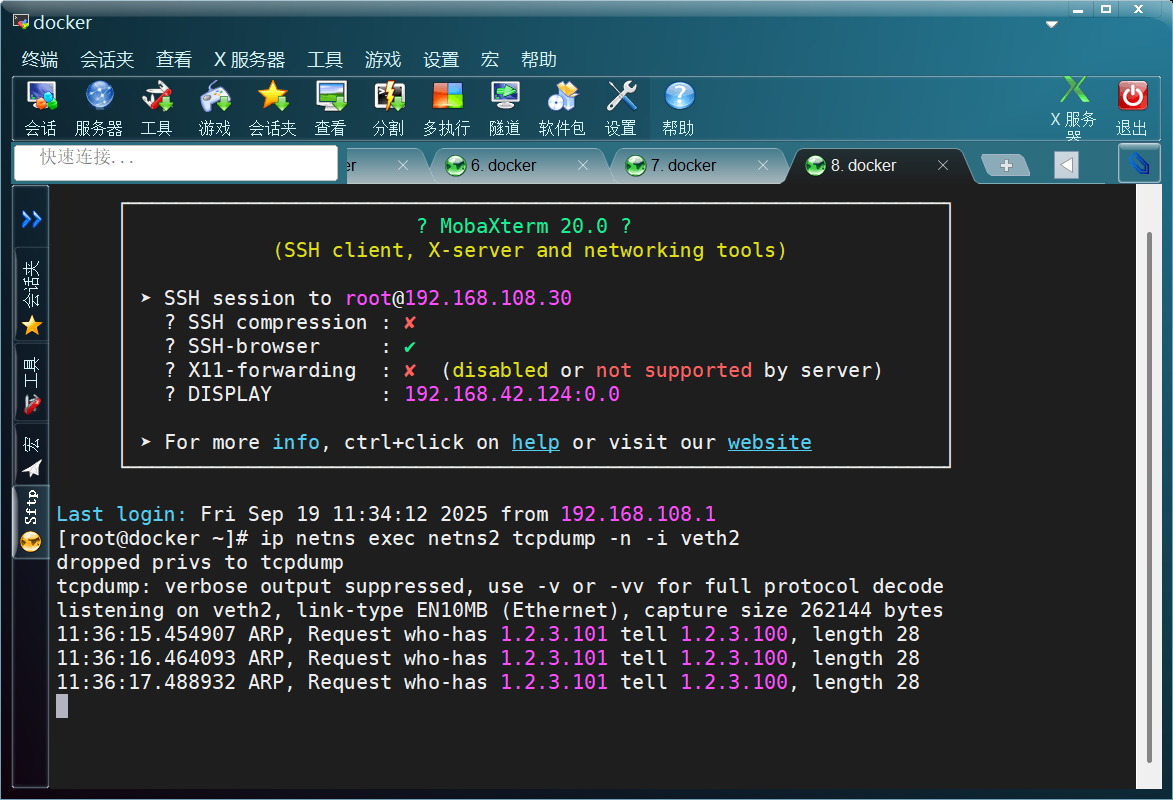Add a new tab with the plus button
1173x800 pixels.
tap(1005, 165)
